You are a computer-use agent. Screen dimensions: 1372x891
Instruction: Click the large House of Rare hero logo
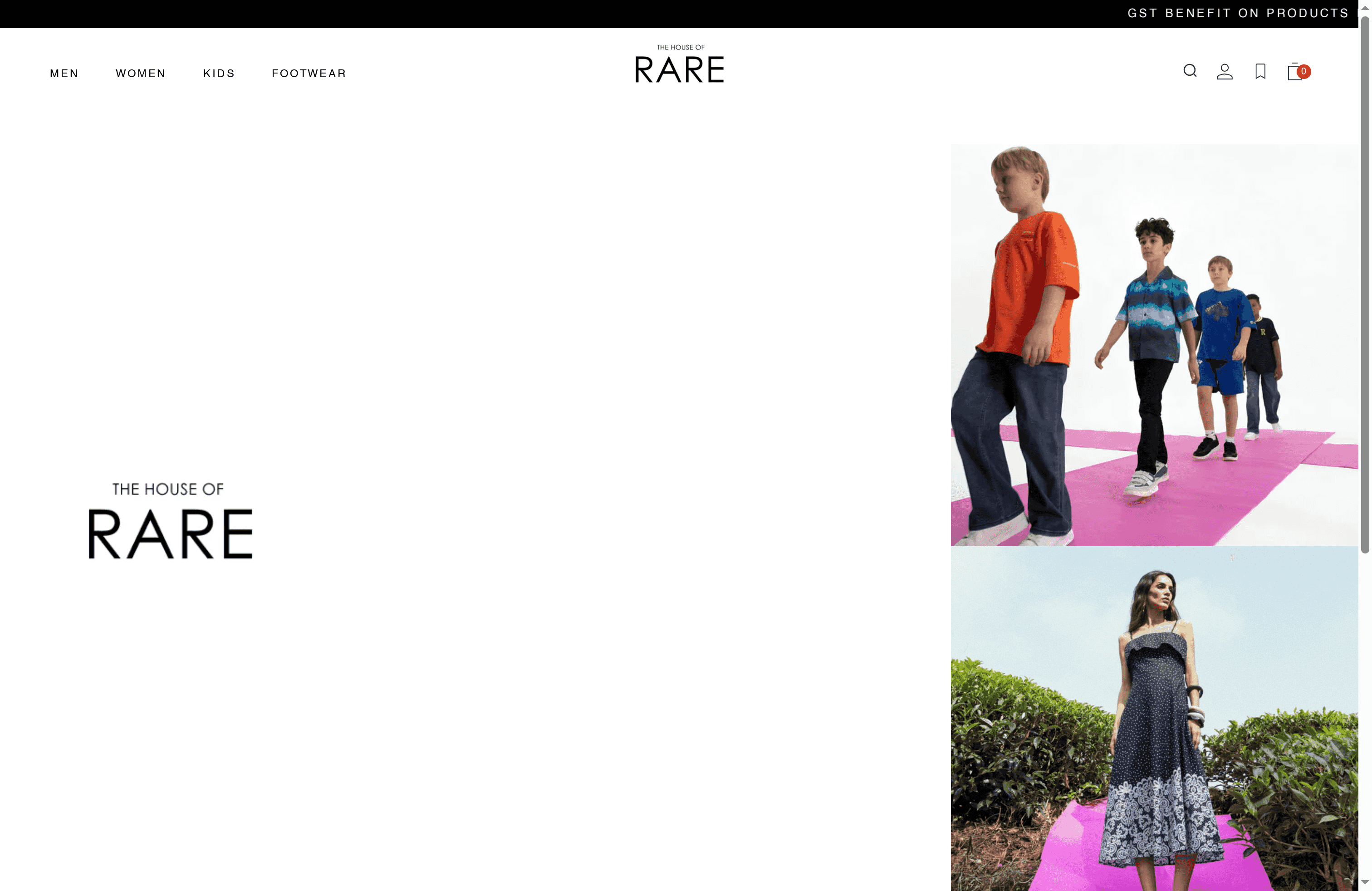(170, 520)
